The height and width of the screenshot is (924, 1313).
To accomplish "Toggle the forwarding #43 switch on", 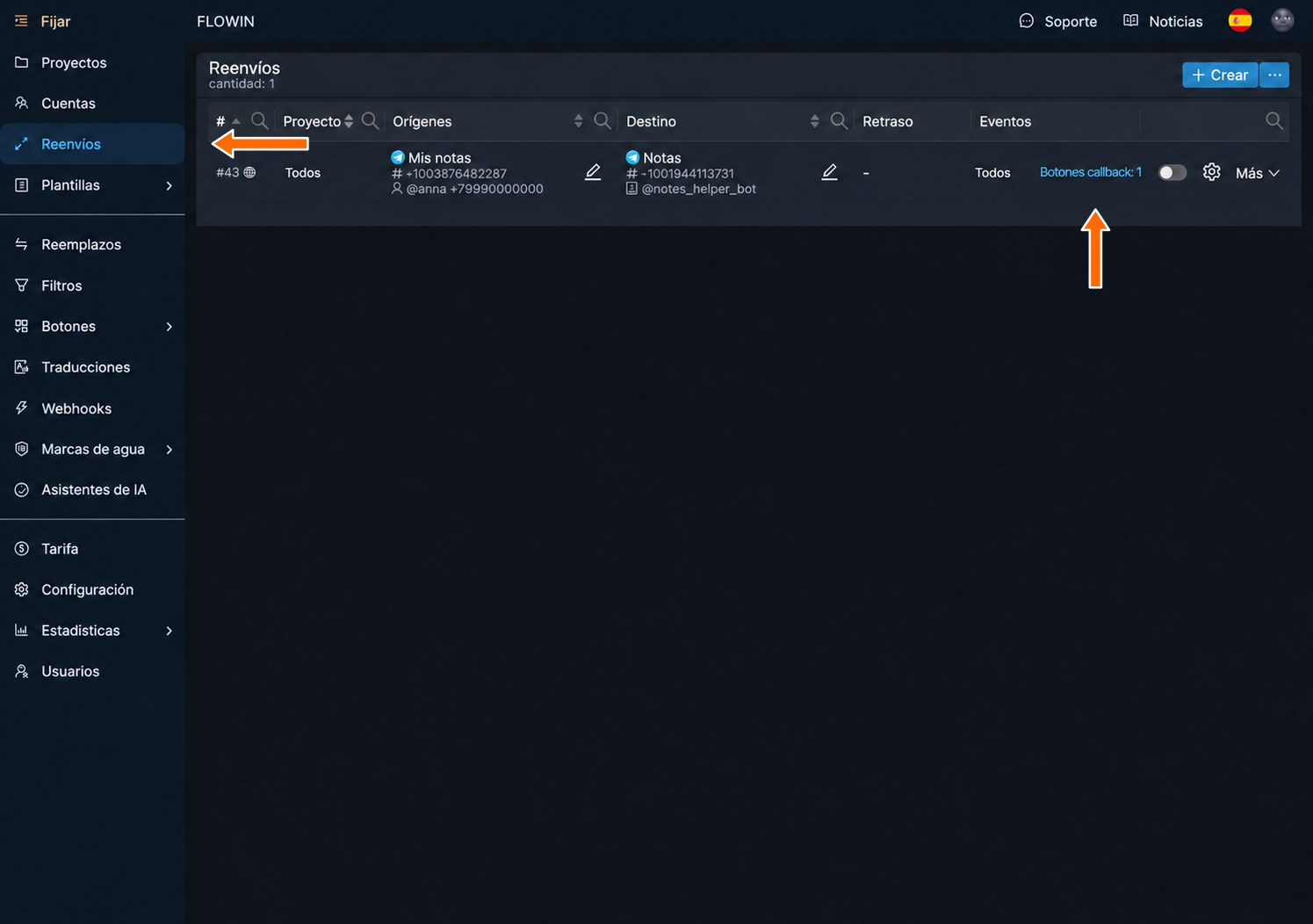I will (x=1172, y=172).
